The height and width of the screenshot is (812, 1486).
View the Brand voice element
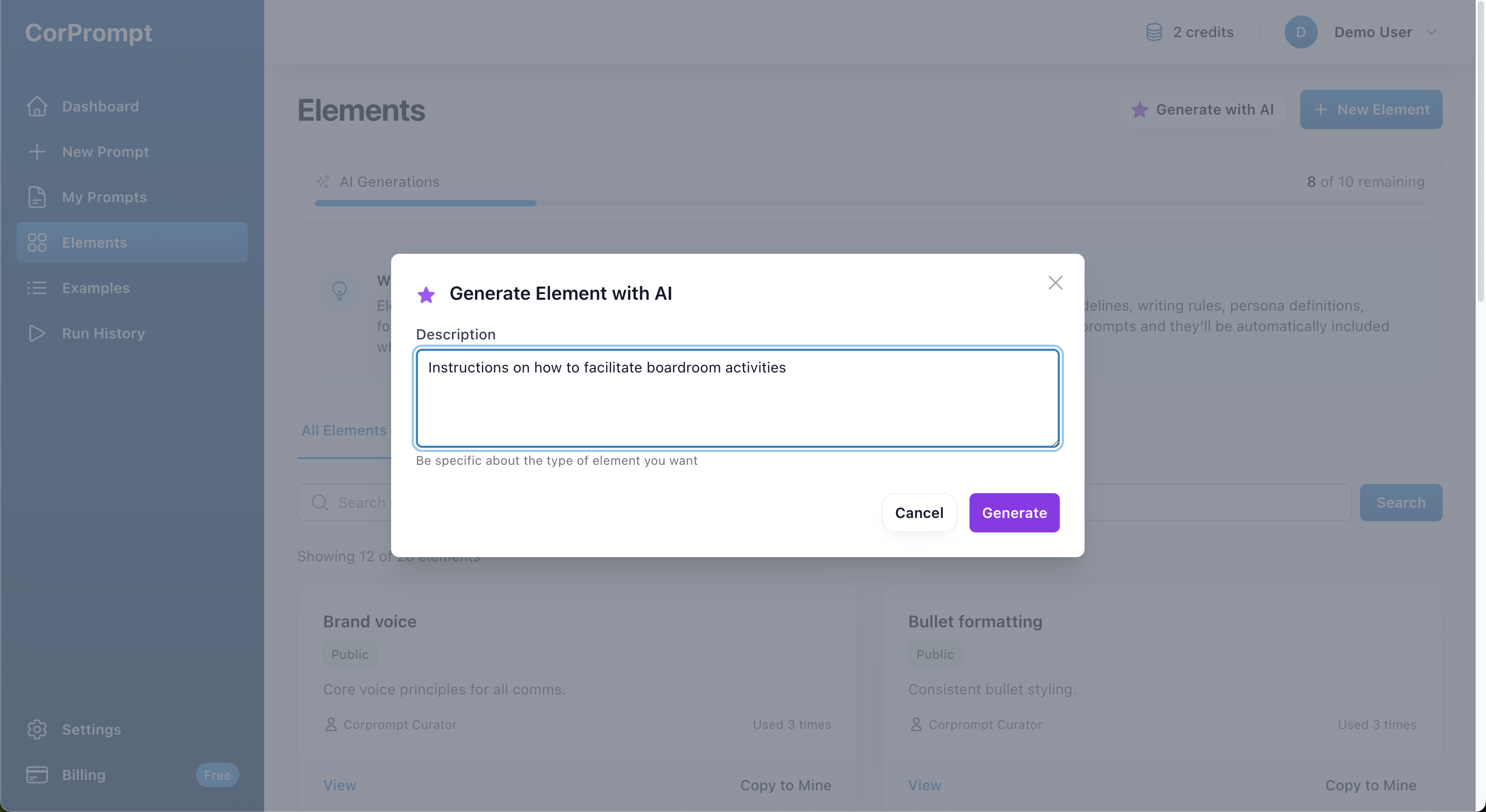pos(339,785)
